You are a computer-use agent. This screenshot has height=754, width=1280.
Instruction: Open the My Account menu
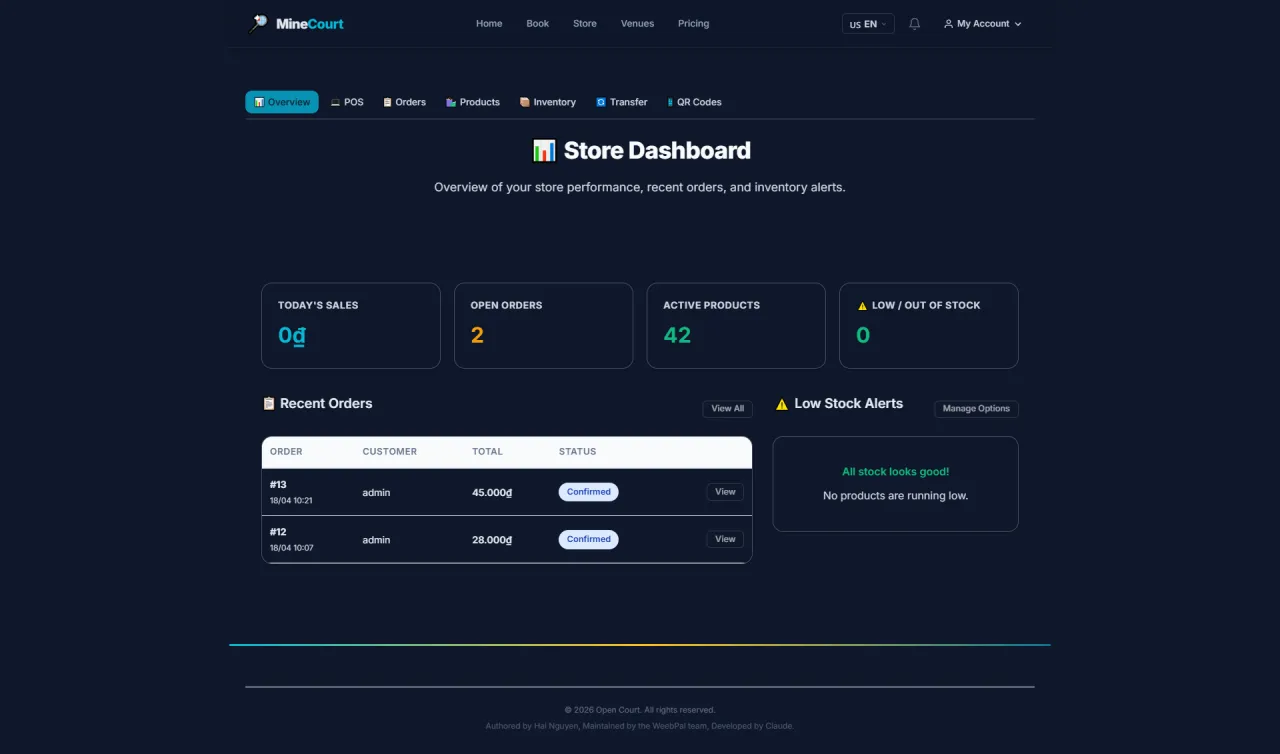[x=983, y=24]
